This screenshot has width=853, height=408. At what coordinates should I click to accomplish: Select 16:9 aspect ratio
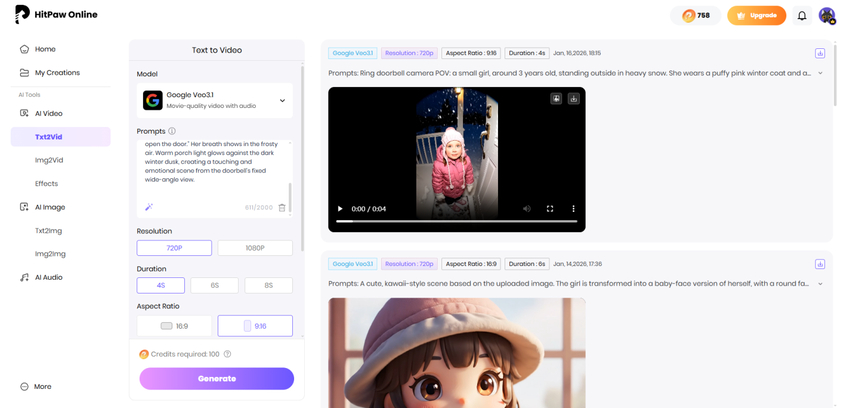(174, 326)
